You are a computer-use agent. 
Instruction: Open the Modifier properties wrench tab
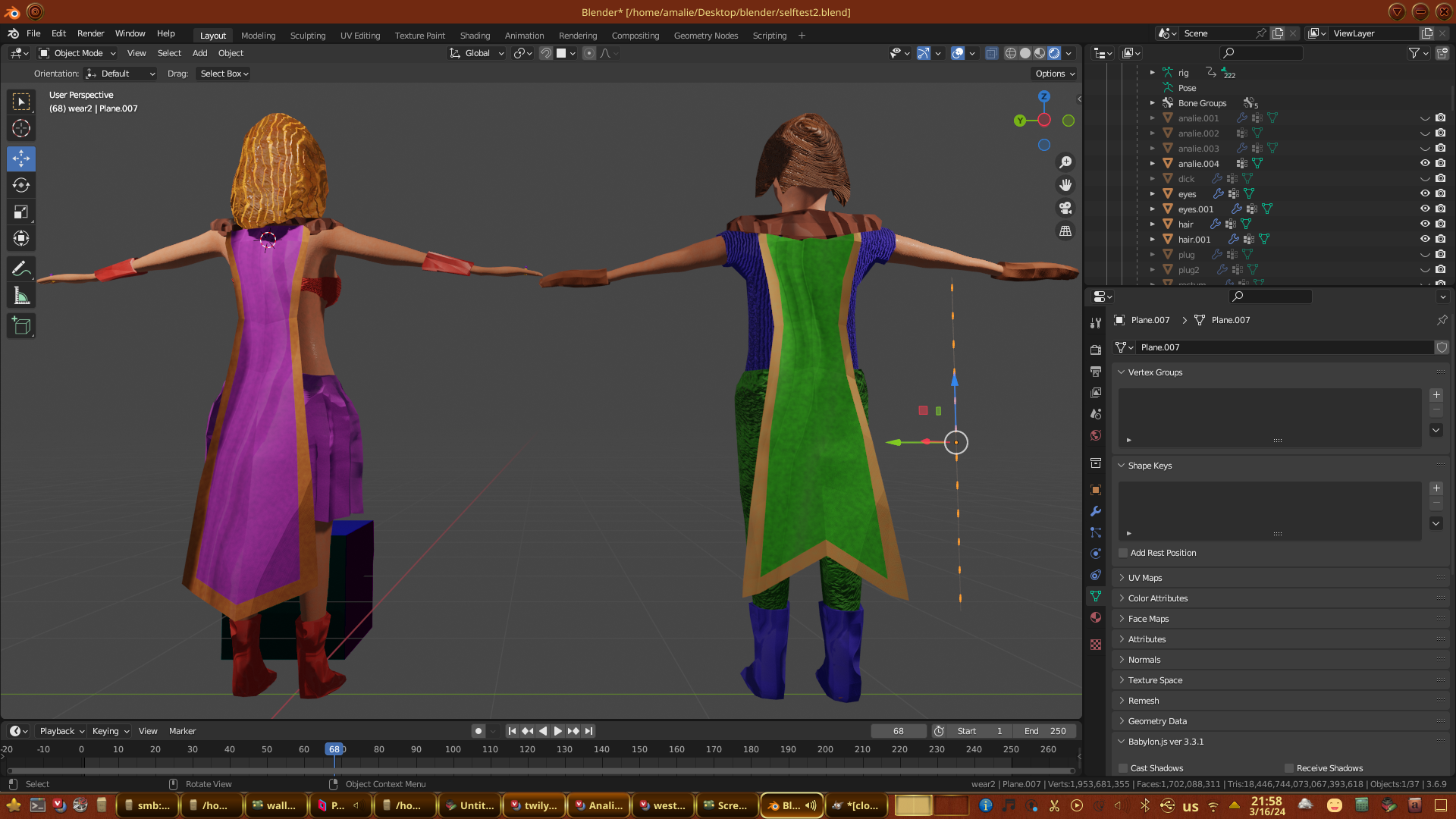(1096, 511)
